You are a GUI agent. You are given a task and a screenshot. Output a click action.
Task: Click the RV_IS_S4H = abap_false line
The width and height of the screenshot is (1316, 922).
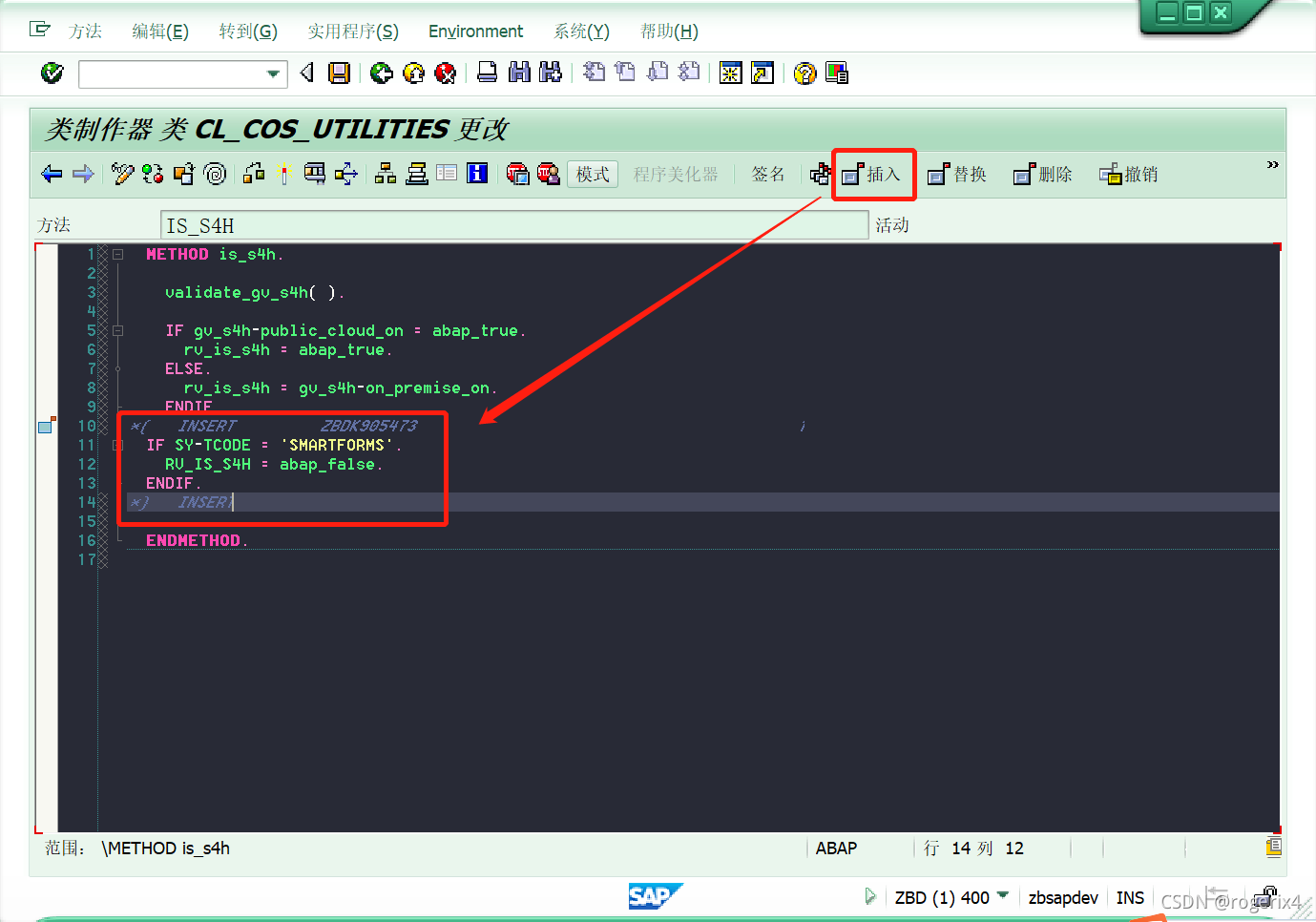(273, 465)
